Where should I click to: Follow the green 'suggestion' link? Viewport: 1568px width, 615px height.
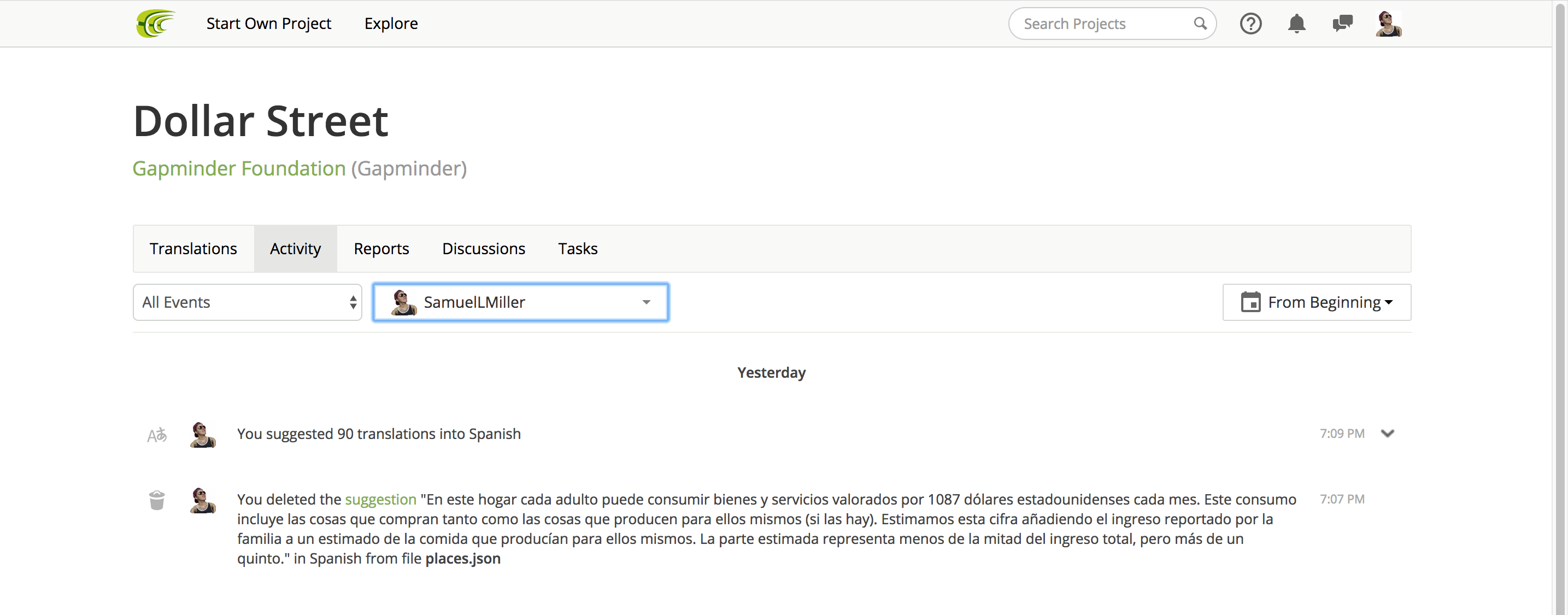(380, 499)
